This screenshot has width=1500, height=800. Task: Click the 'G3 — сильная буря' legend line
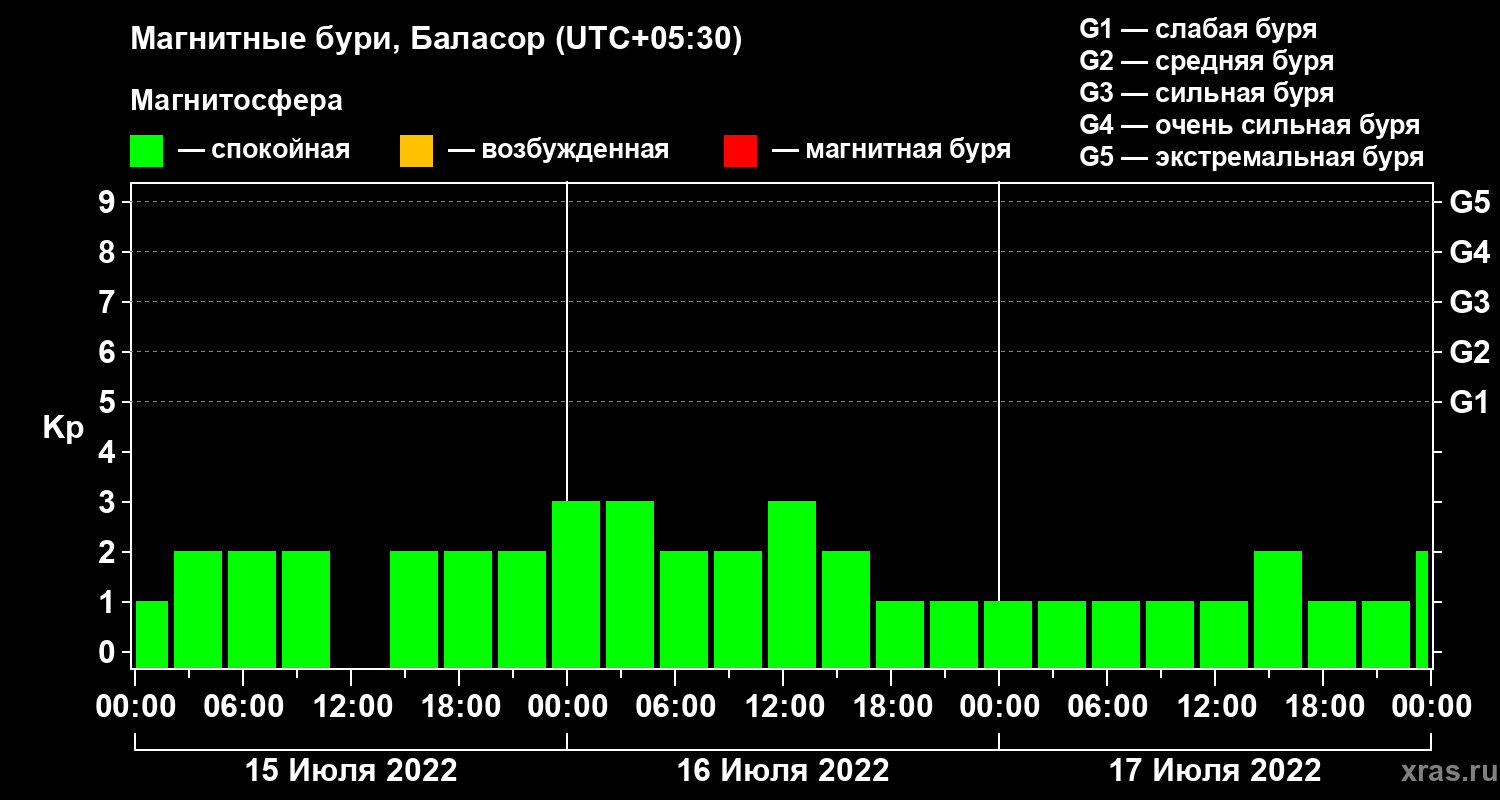(x=1207, y=93)
